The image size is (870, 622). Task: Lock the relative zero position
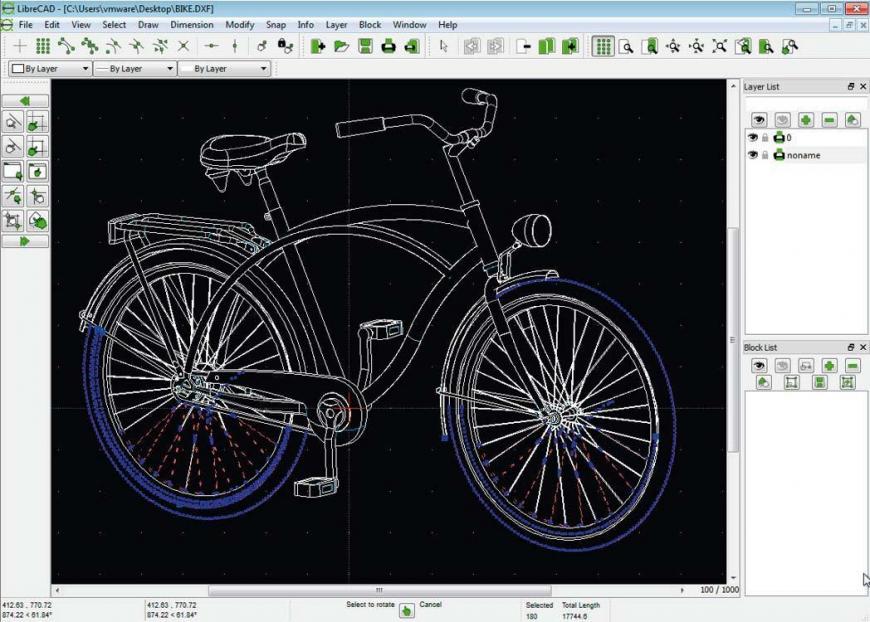285,46
